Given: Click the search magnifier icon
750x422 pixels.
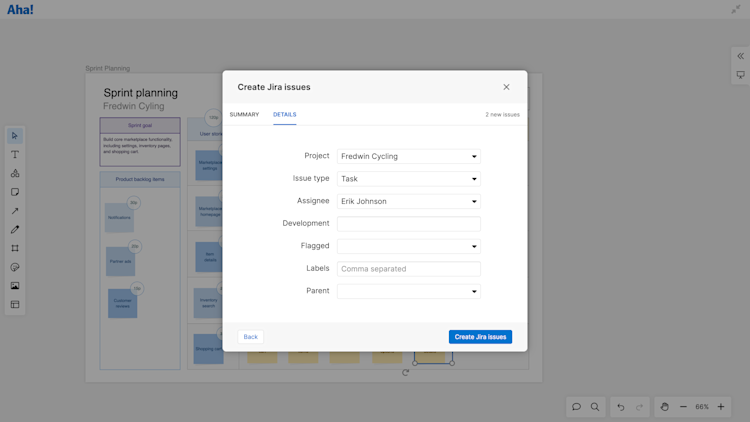Looking at the screenshot, I should [595, 407].
